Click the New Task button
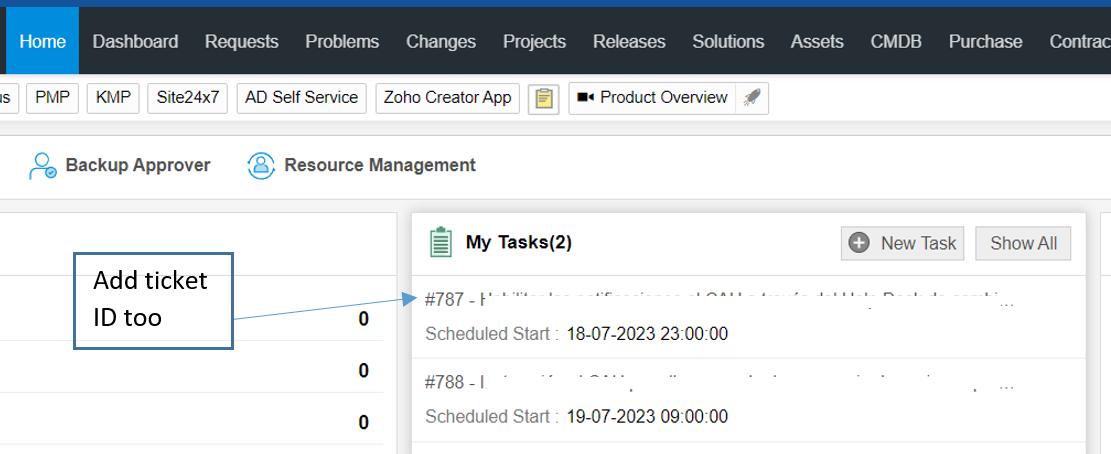The height and width of the screenshot is (454, 1111). pos(903,243)
